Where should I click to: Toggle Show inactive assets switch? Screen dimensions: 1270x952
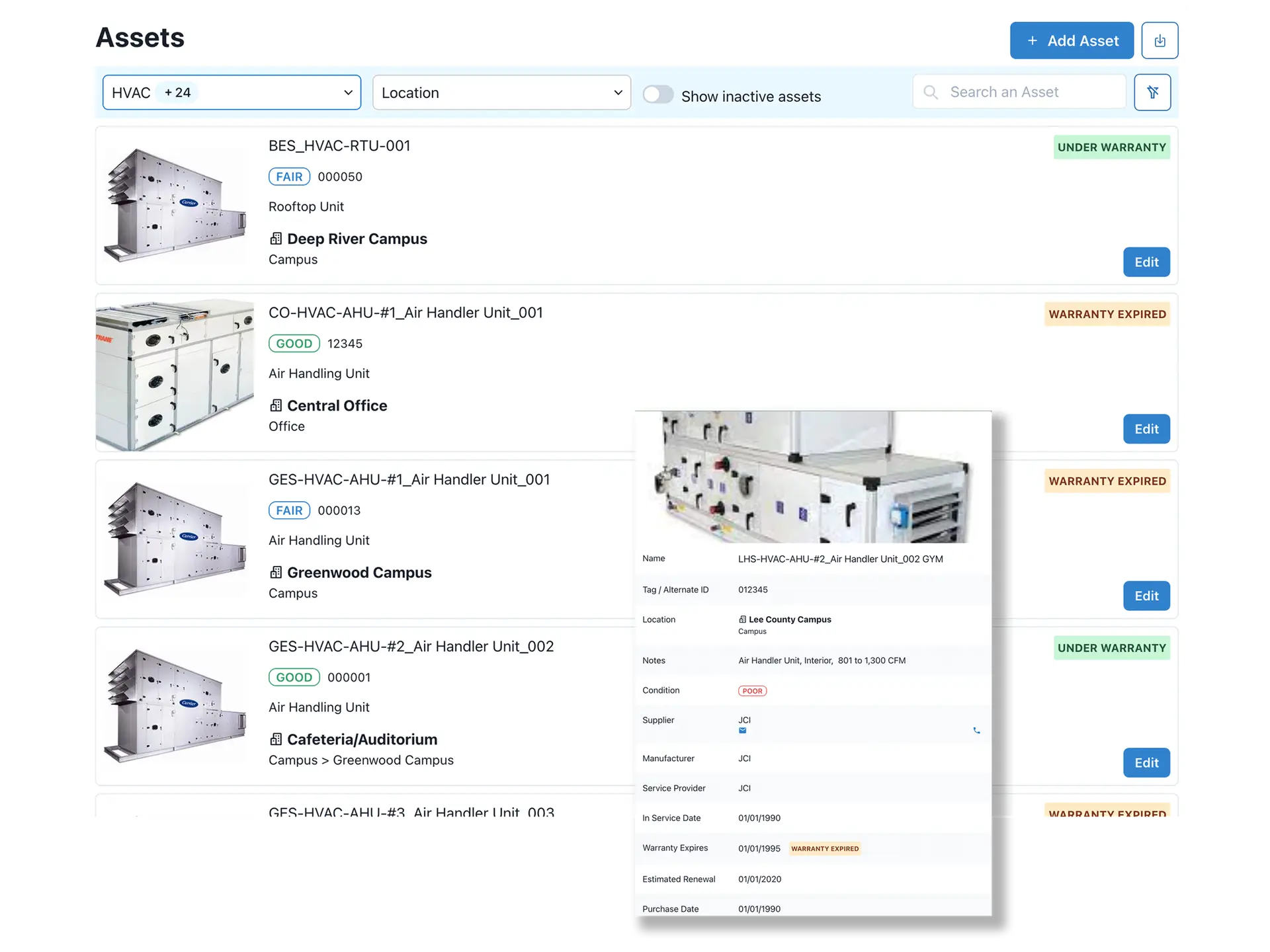657,95
